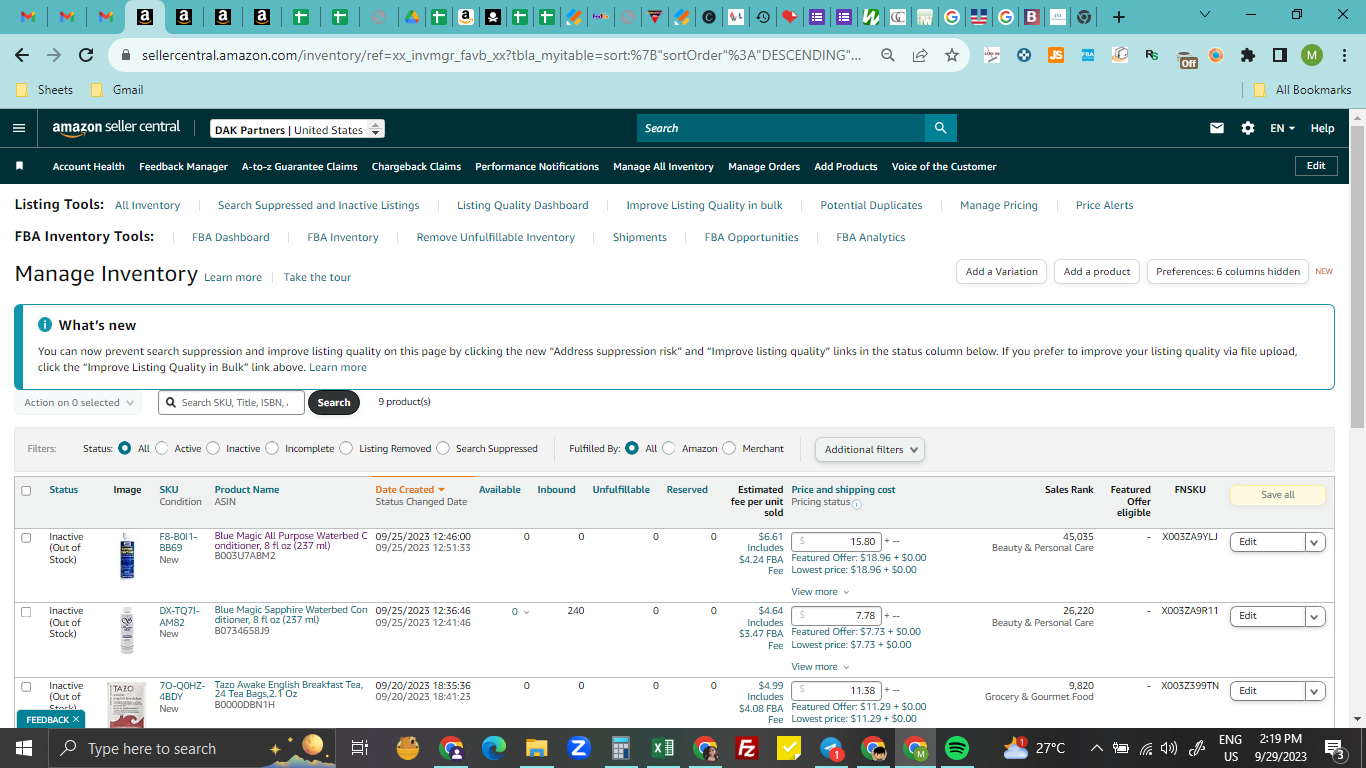Open a new browser tab with plus icon

(x=1119, y=17)
